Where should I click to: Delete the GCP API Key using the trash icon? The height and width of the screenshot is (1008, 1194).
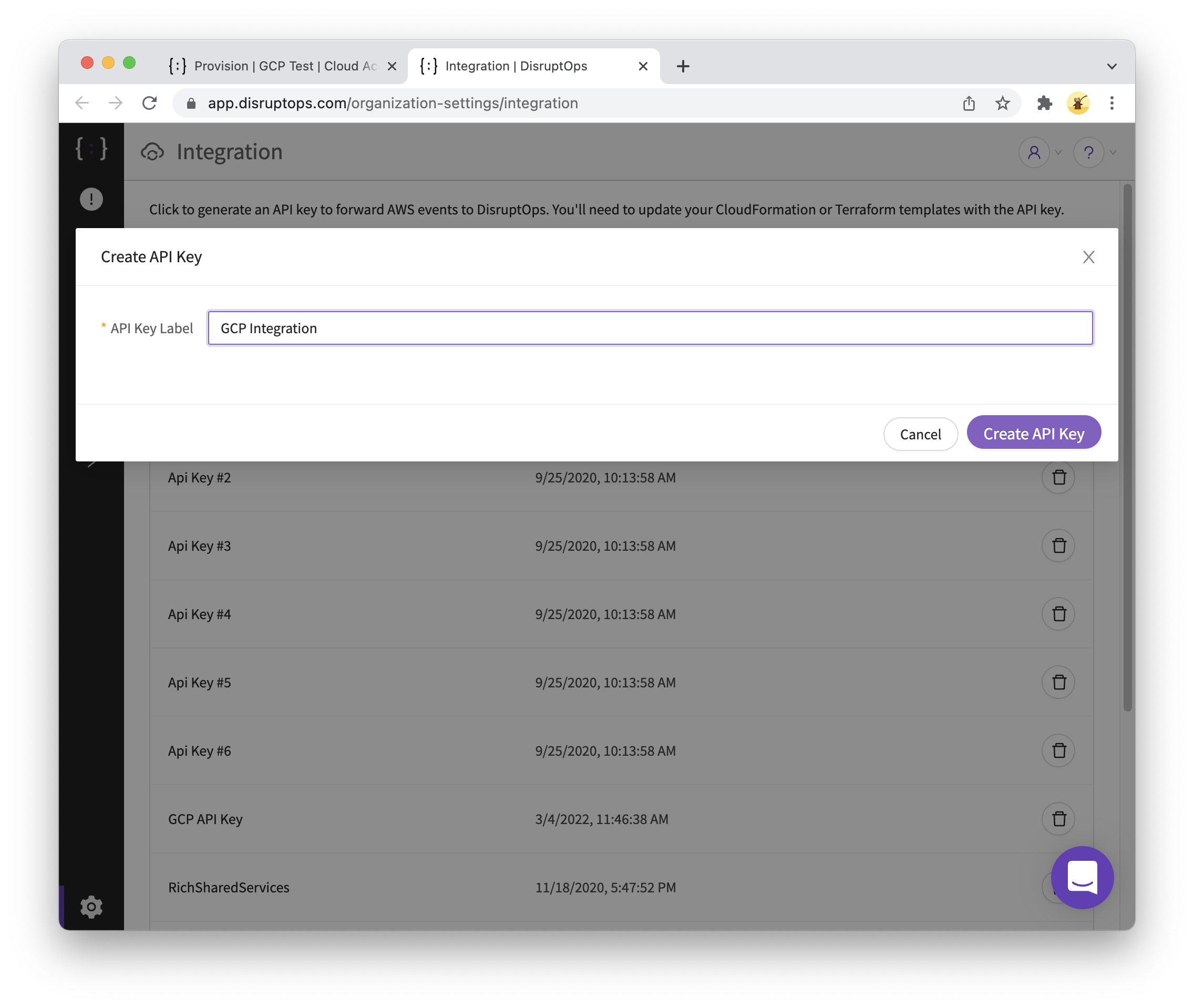(x=1058, y=819)
